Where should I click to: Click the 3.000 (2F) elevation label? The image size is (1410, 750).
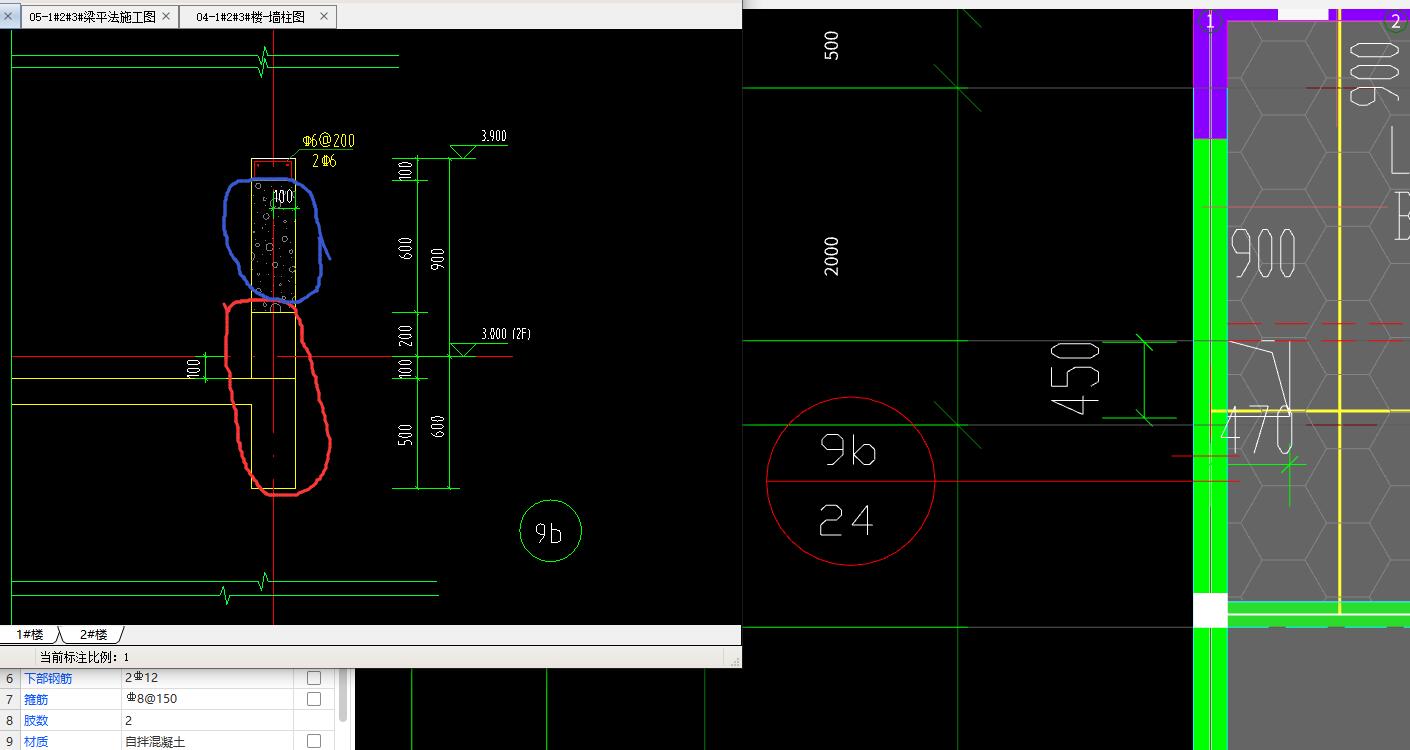(x=505, y=334)
